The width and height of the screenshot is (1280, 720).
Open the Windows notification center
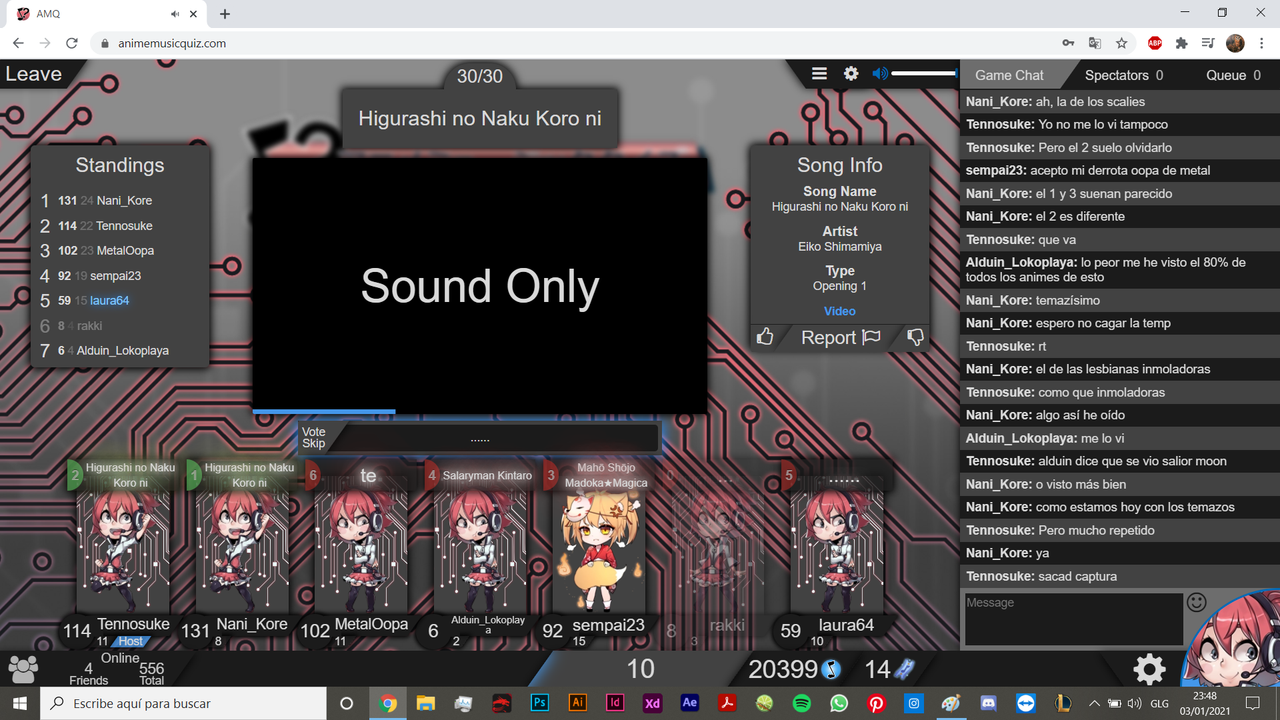point(1252,703)
